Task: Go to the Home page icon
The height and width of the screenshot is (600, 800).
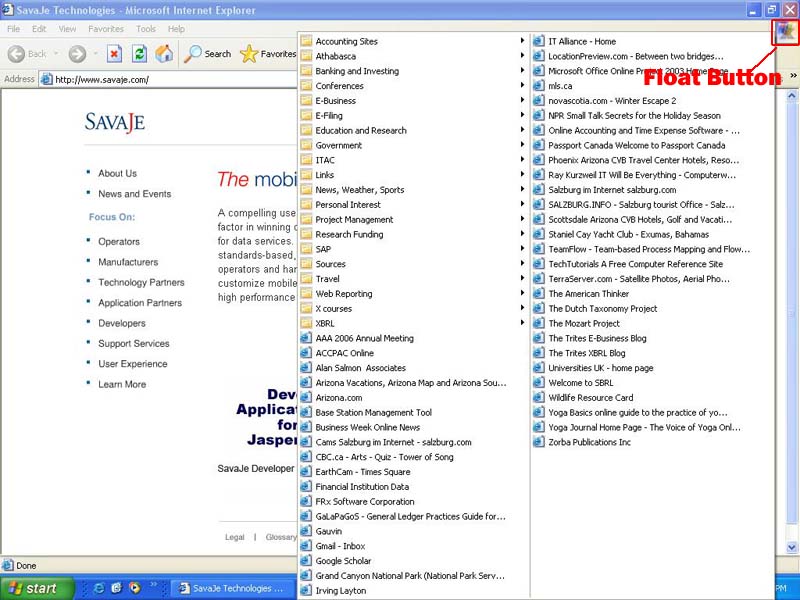Action: coord(164,54)
